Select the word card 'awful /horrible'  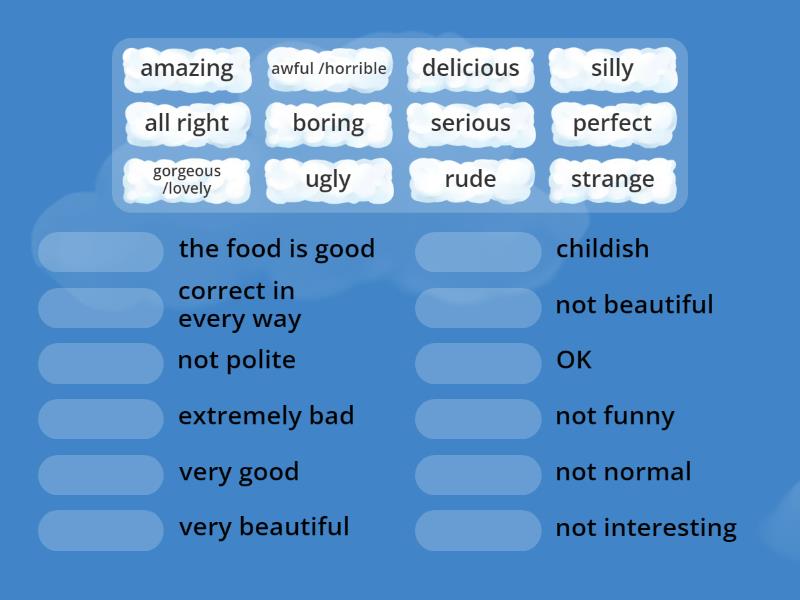(x=329, y=69)
